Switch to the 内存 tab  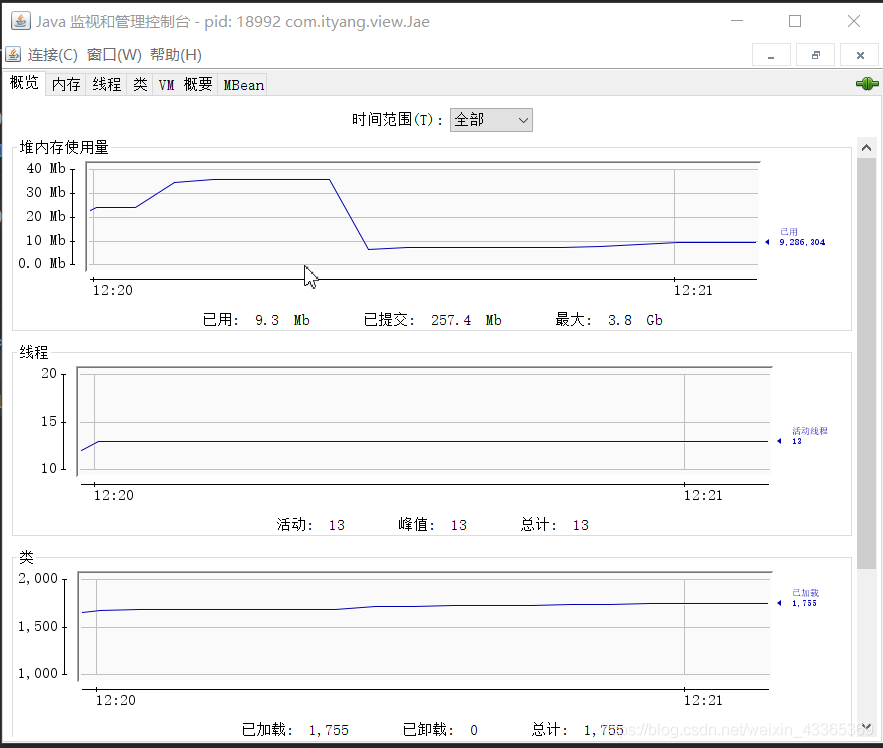pyautogui.click(x=65, y=84)
